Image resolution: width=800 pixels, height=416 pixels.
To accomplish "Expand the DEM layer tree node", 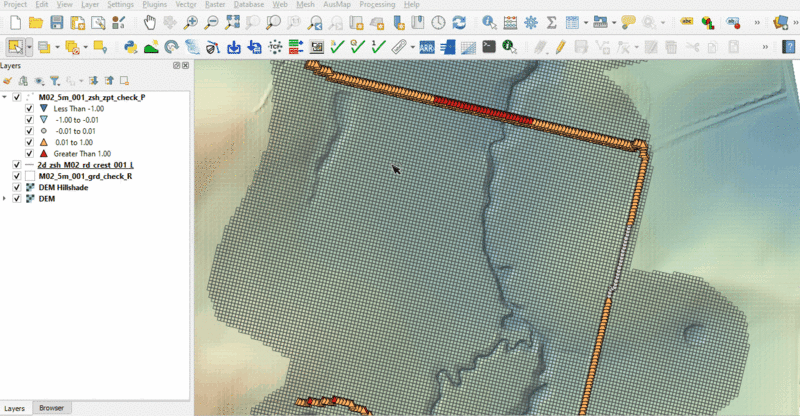I will click(x=6, y=198).
